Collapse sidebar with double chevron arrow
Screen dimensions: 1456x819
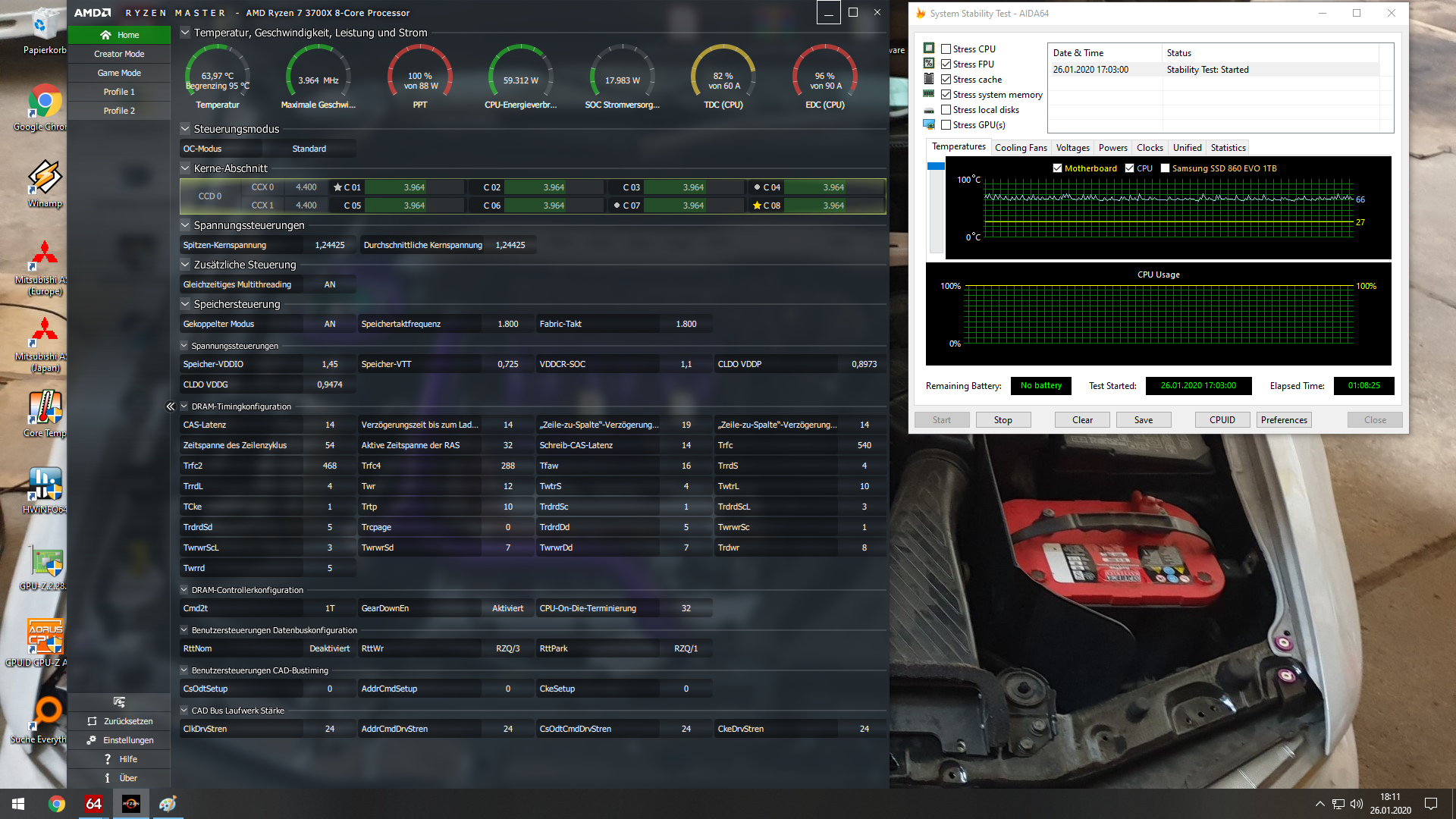[x=171, y=406]
